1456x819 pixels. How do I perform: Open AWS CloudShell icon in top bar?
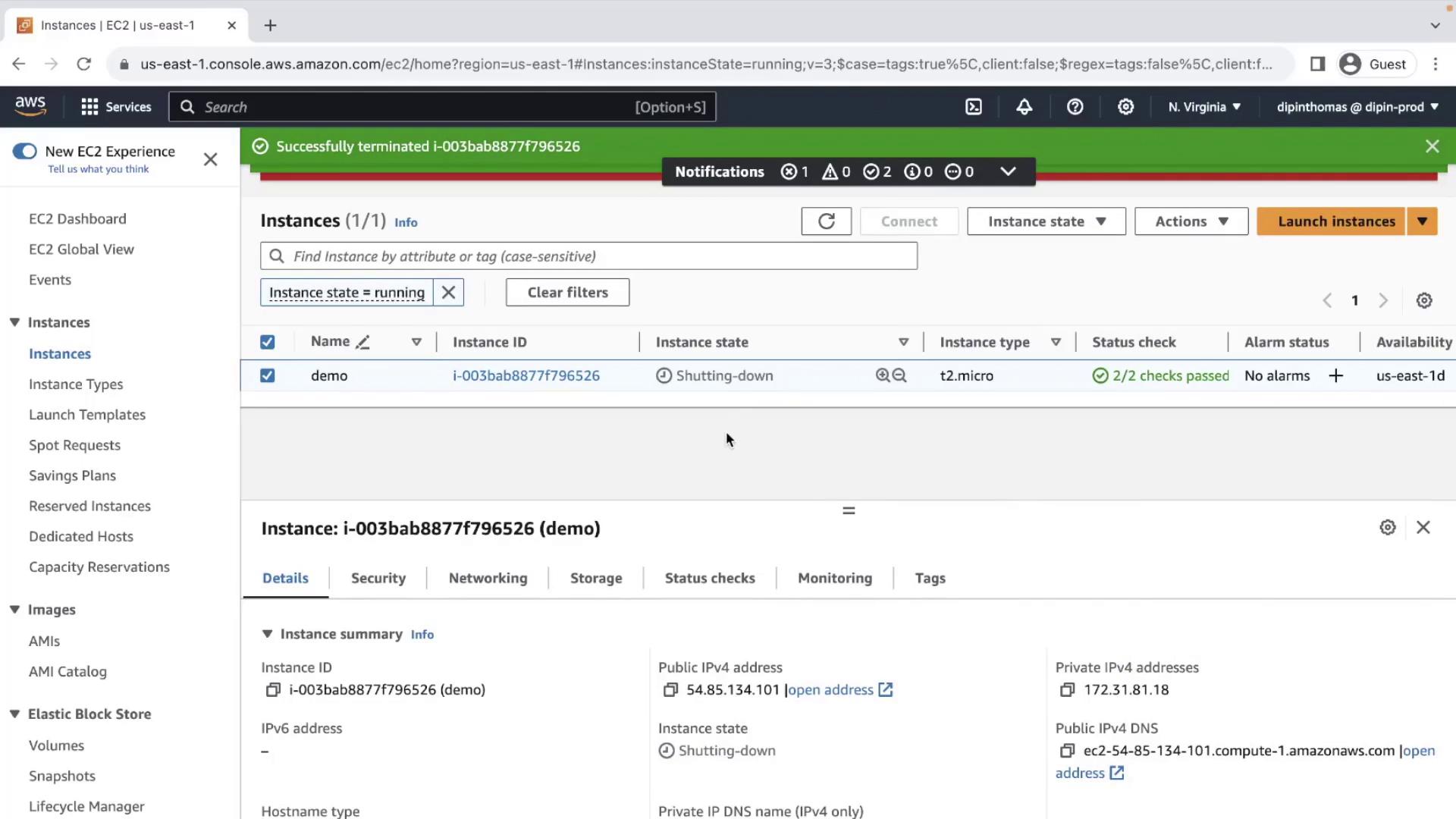[x=974, y=107]
